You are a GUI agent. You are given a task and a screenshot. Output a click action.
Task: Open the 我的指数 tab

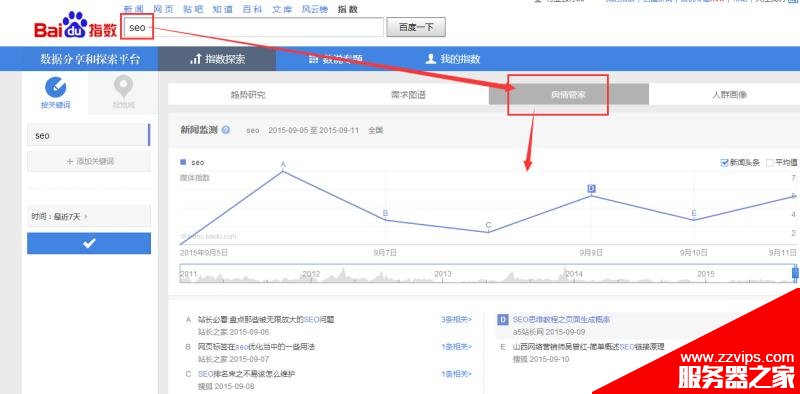coord(453,59)
